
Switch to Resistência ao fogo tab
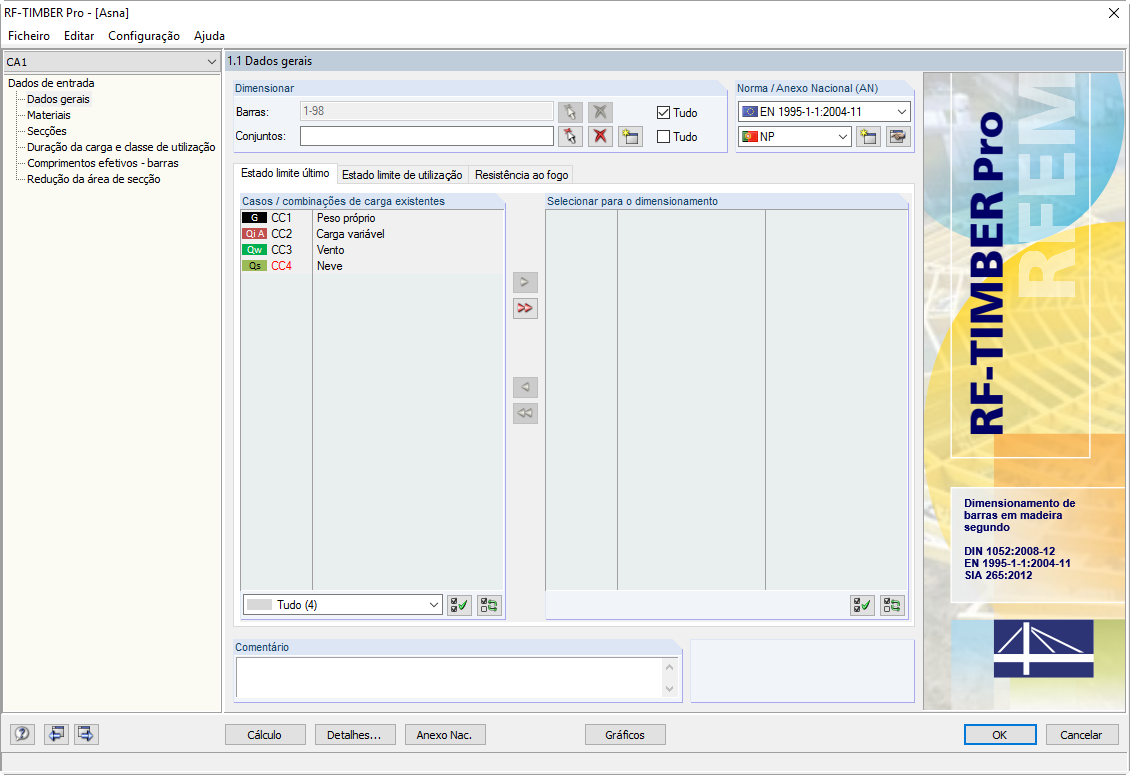point(522,174)
